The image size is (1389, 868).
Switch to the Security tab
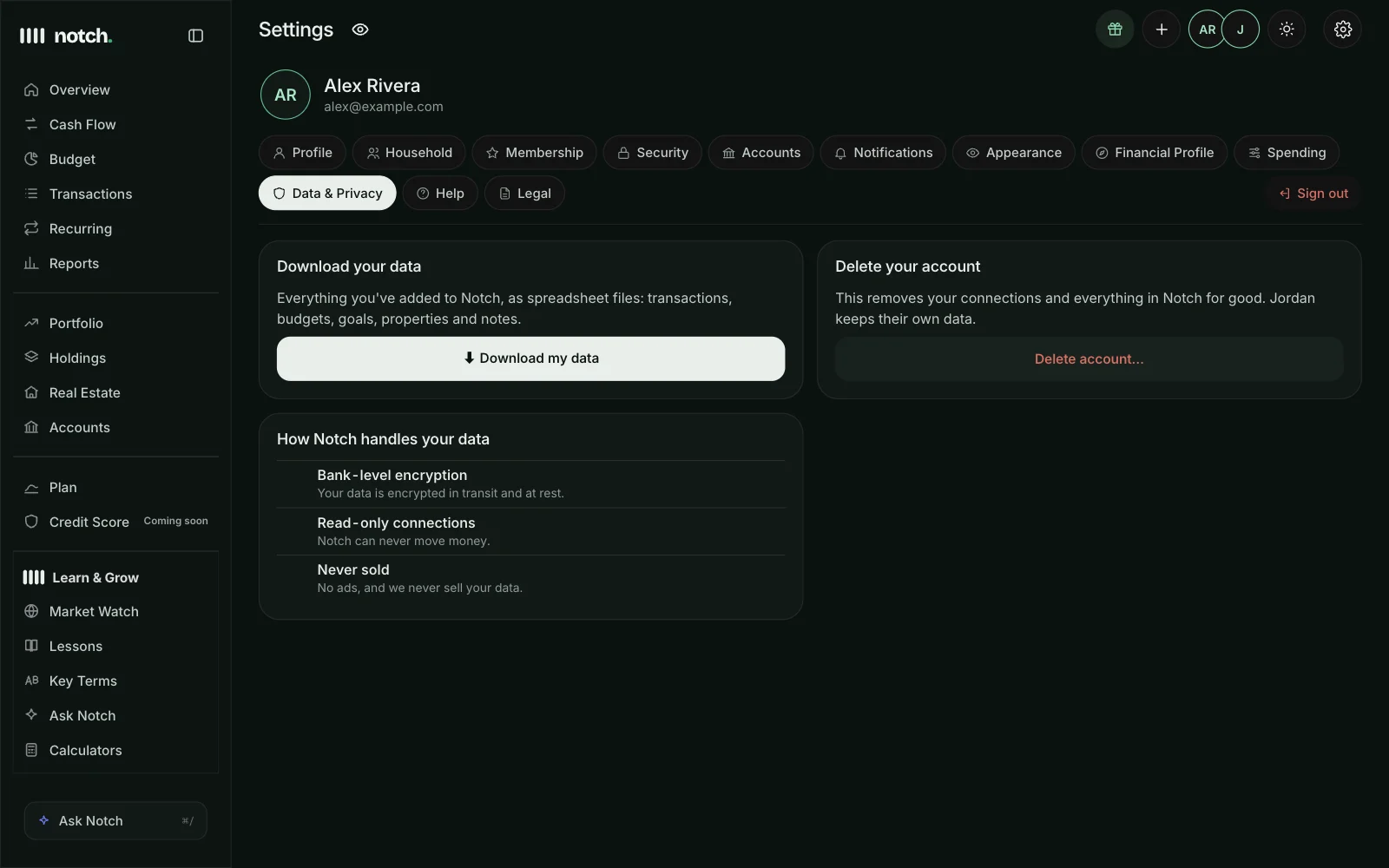pos(652,153)
